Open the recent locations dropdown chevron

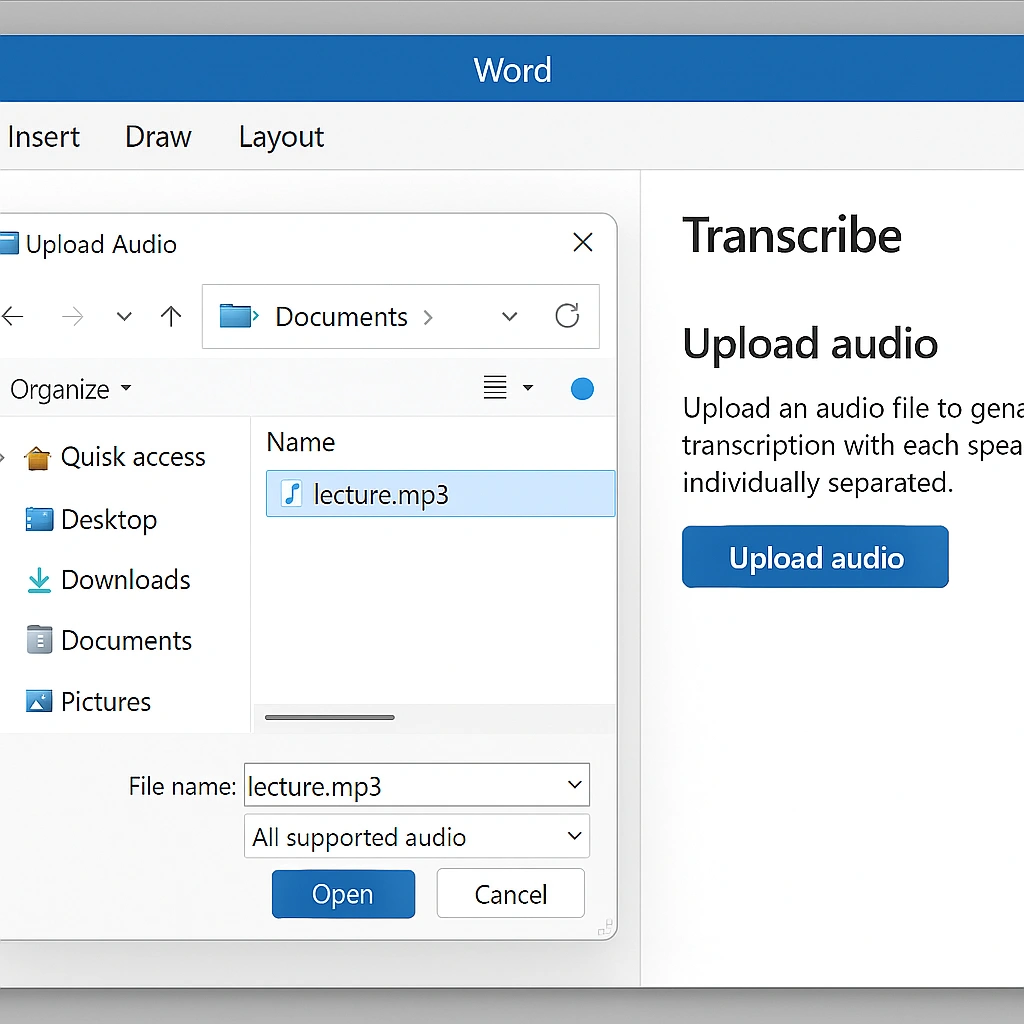tap(124, 317)
